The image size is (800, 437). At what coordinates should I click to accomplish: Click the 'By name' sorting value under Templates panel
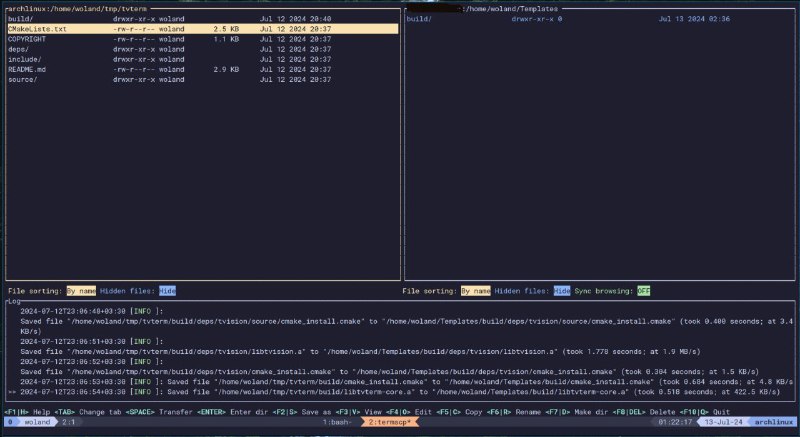(476, 291)
